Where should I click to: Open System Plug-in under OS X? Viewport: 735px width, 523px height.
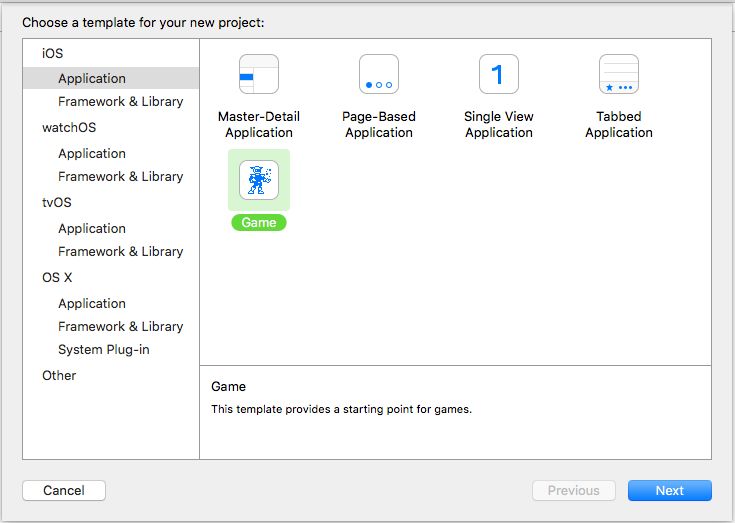(104, 350)
